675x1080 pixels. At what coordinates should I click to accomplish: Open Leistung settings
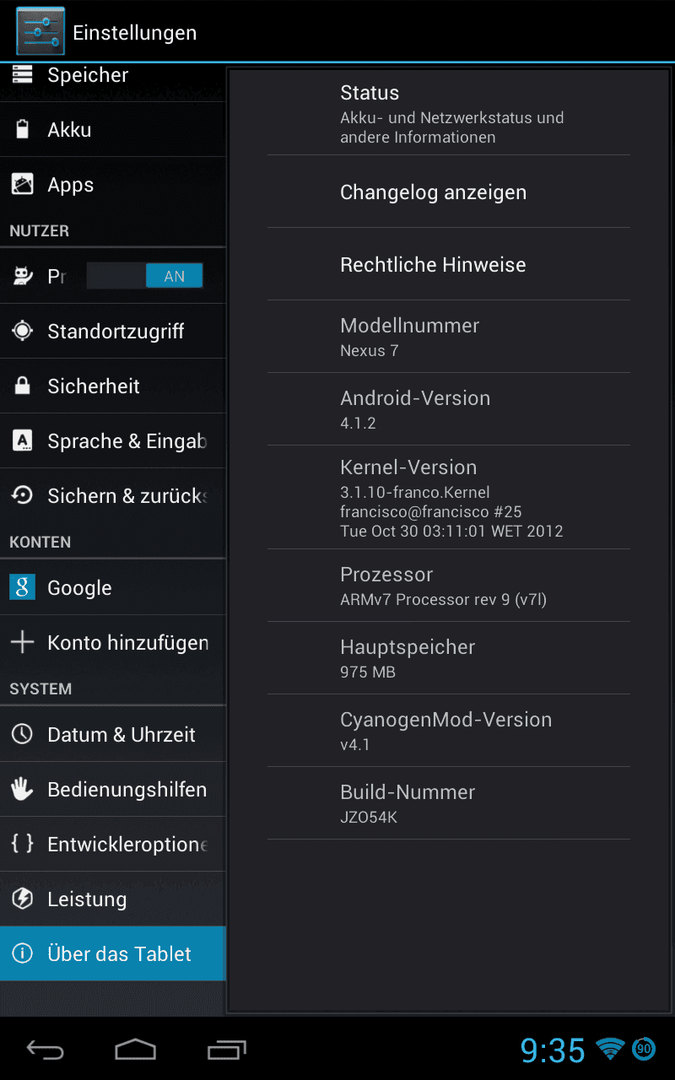pos(113,899)
